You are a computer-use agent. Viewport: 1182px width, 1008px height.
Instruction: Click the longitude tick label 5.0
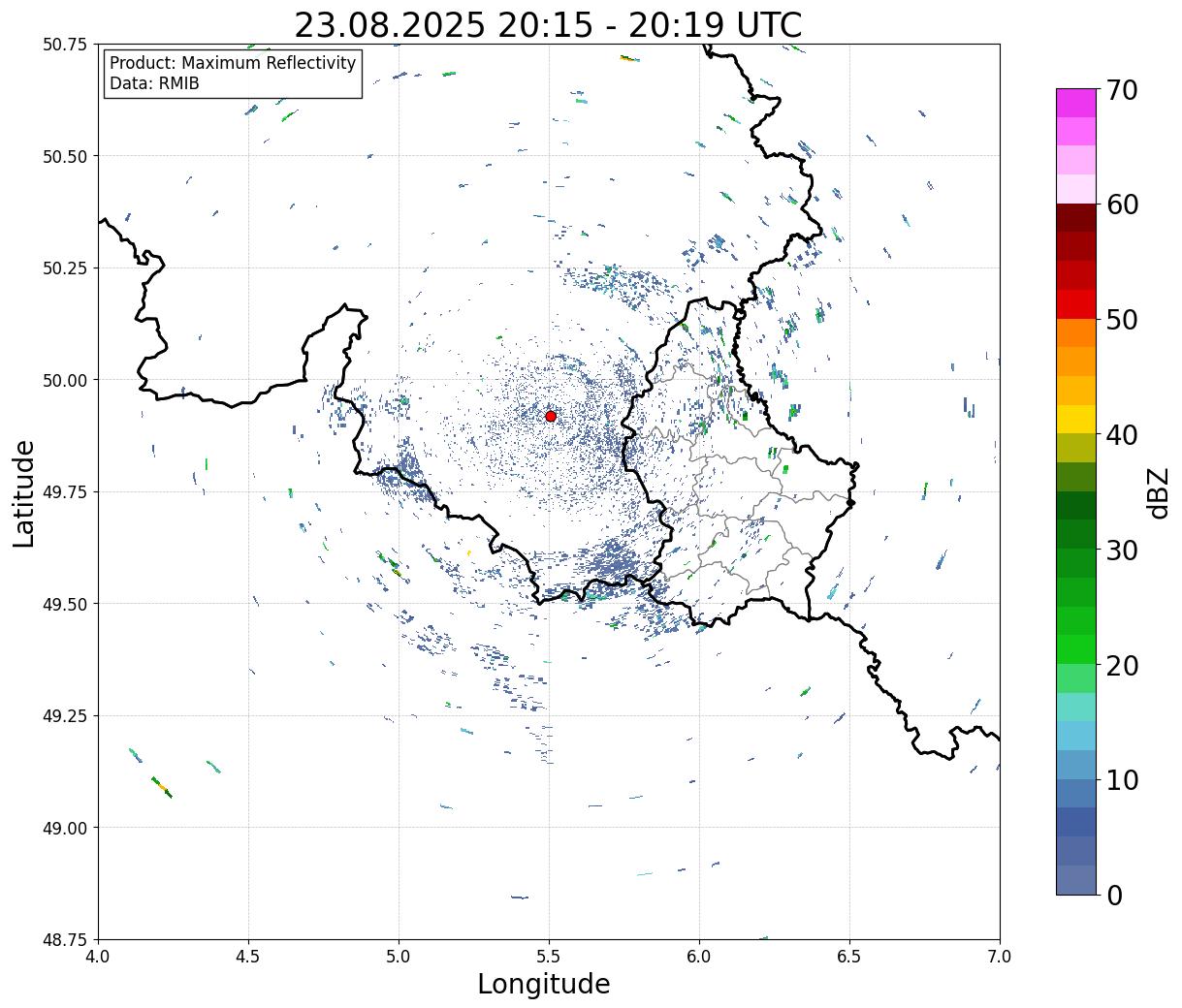point(399,957)
